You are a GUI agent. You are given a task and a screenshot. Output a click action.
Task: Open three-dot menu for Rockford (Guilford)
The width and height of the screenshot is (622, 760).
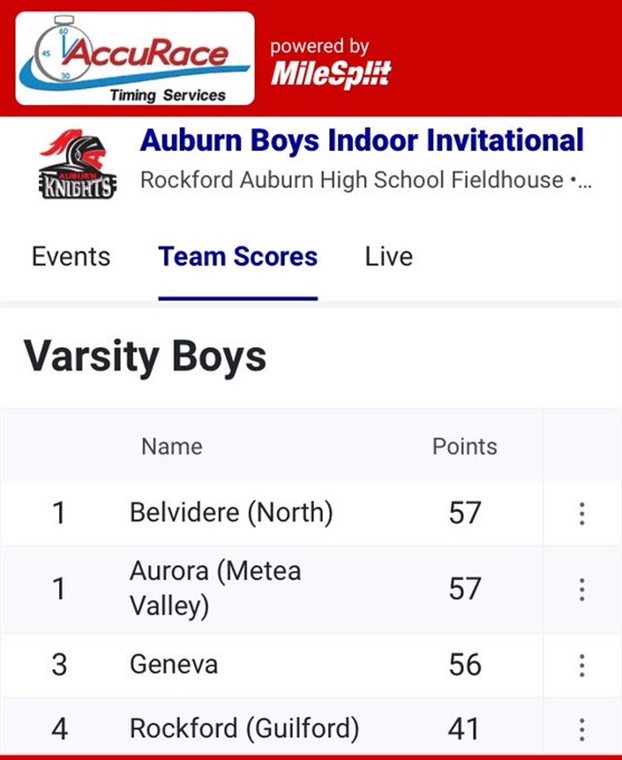[582, 729]
